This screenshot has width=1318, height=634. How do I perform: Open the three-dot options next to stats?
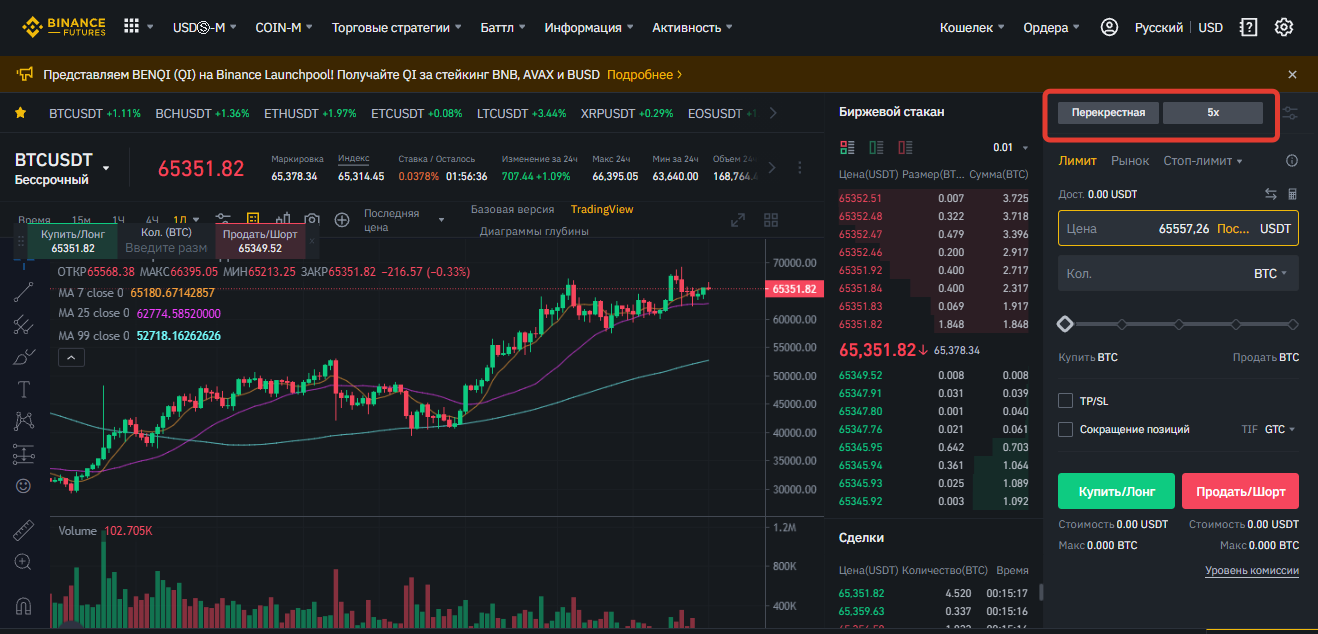tap(799, 168)
